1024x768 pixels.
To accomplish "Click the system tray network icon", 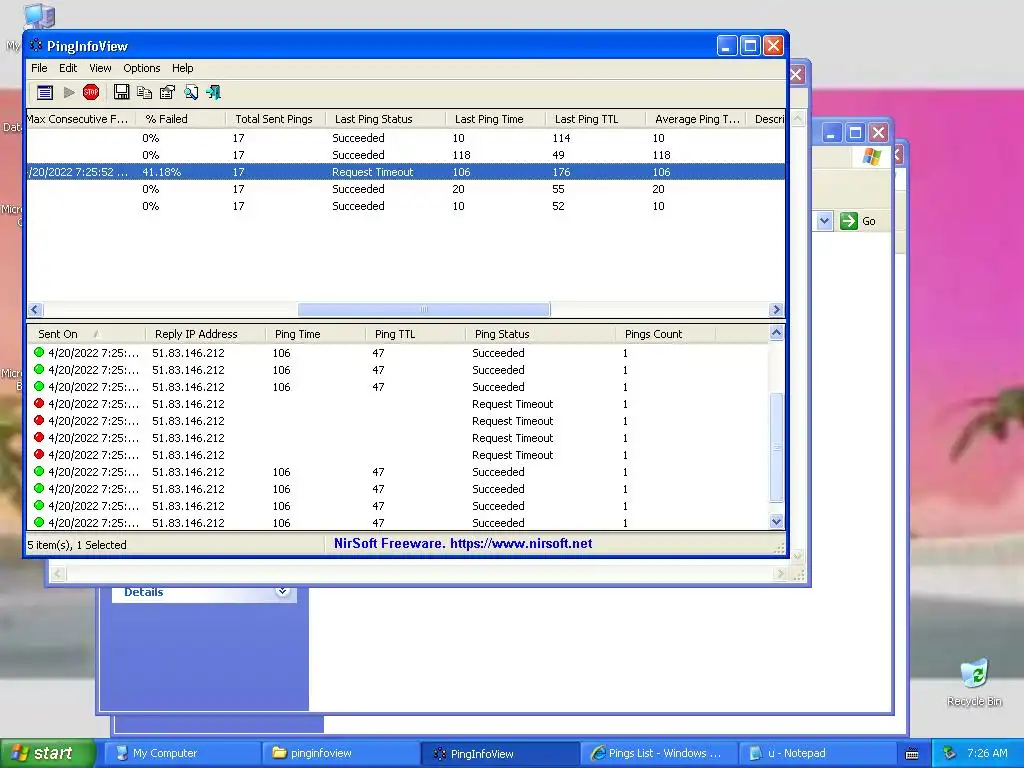I will pyautogui.click(x=950, y=753).
